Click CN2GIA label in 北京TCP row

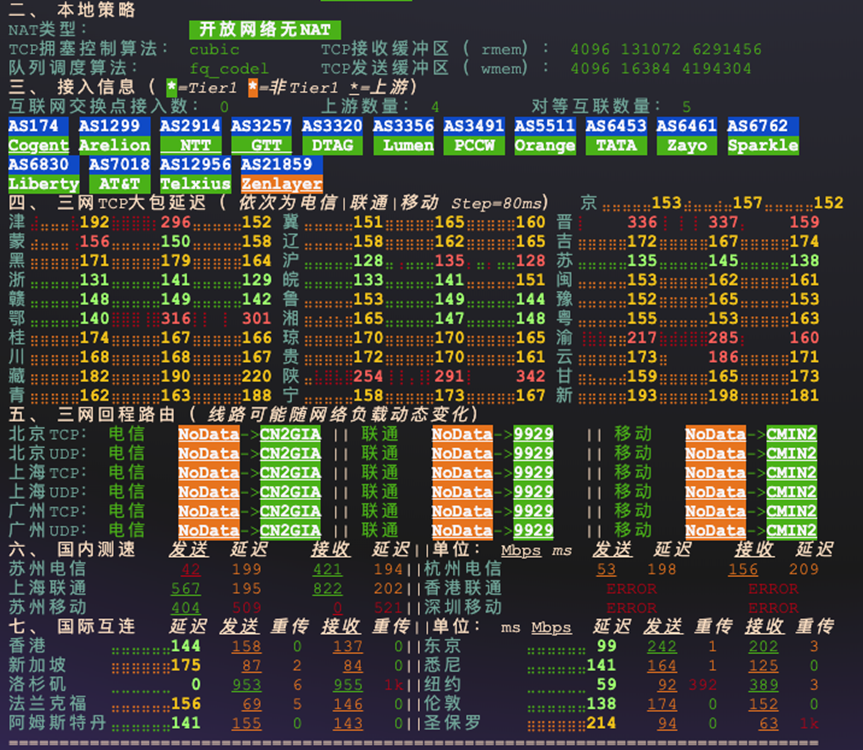(290, 434)
